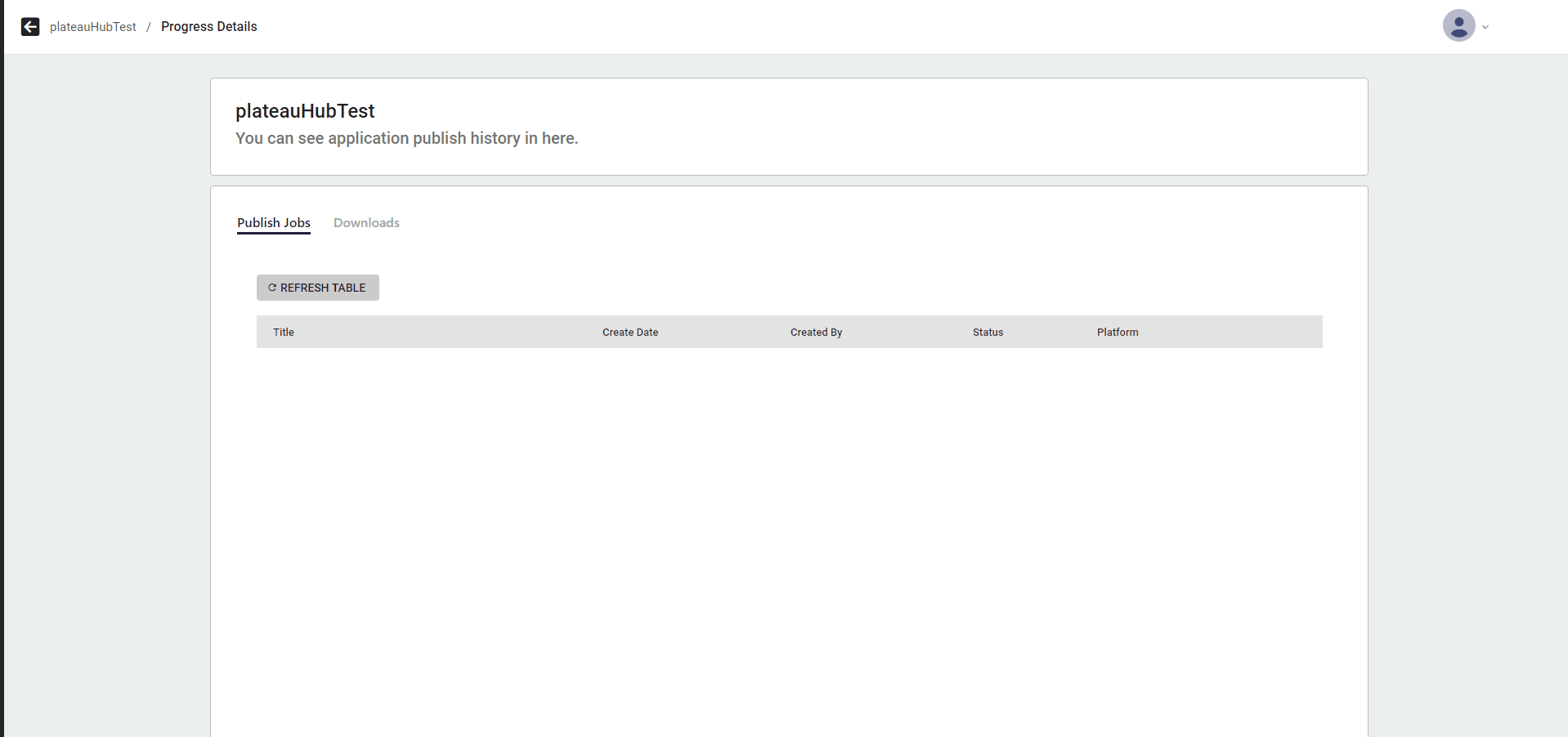Image resolution: width=1568 pixels, height=737 pixels.
Task: Click the Created By column header
Action: 816,333
